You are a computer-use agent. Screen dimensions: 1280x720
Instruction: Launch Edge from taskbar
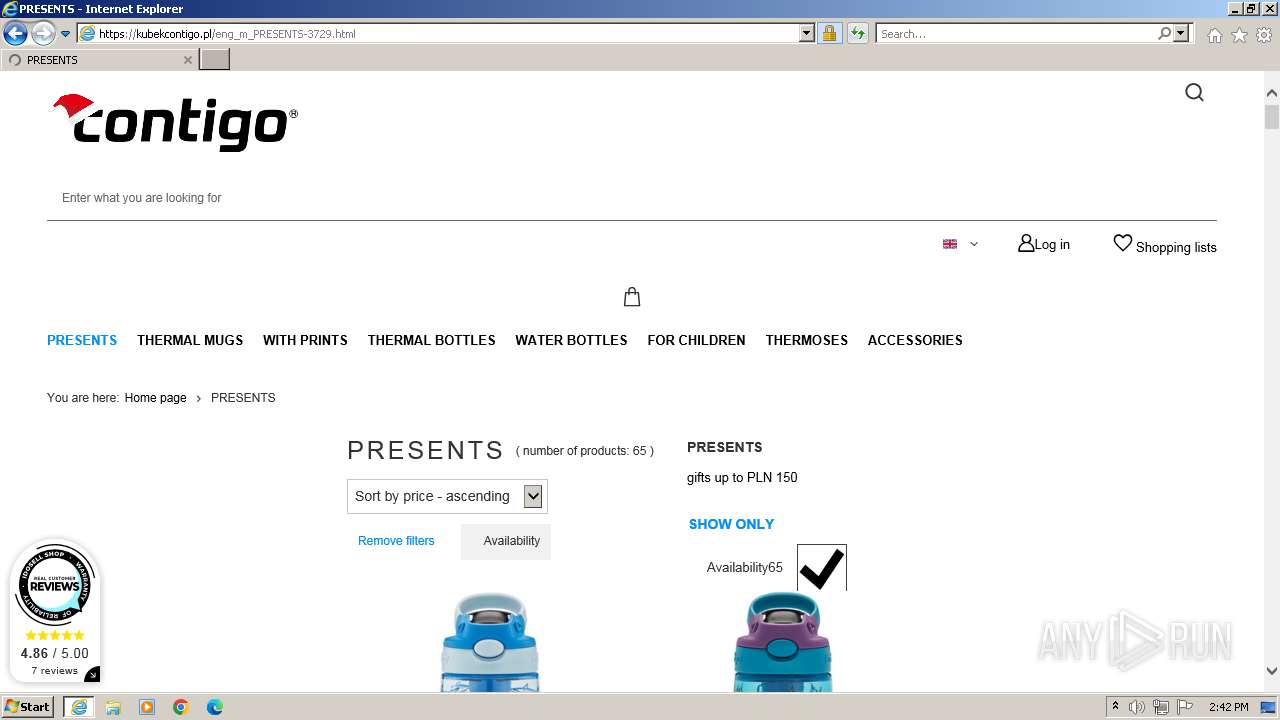(215, 707)
